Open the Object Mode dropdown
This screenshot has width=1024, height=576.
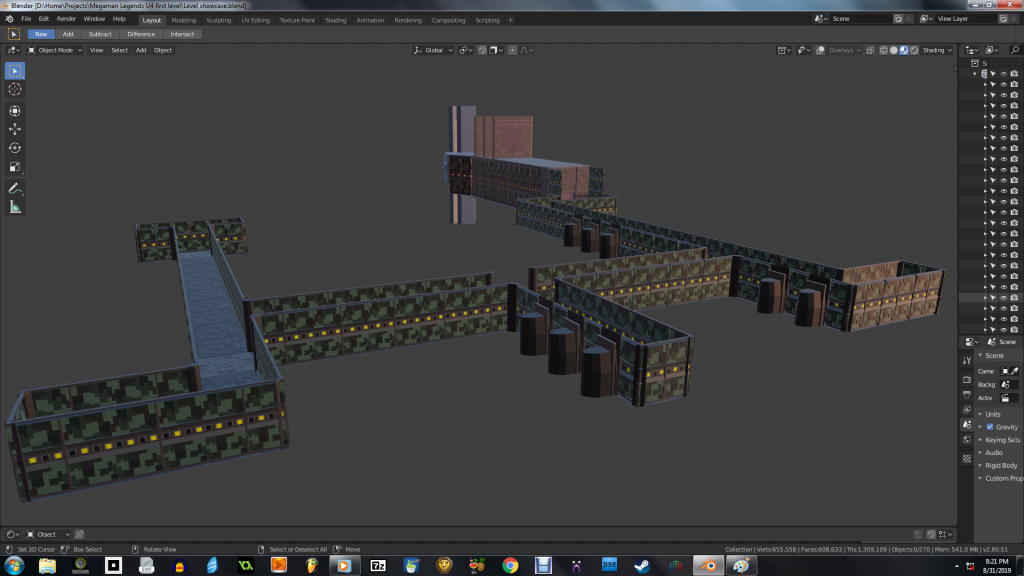point(55,50)
